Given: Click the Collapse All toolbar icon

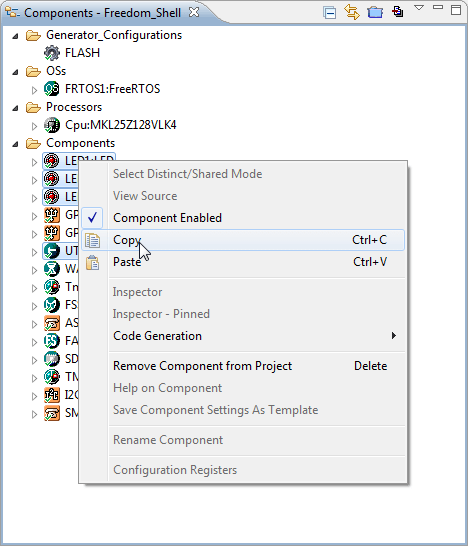Looking at the screenshot, I should coord(329,13).
